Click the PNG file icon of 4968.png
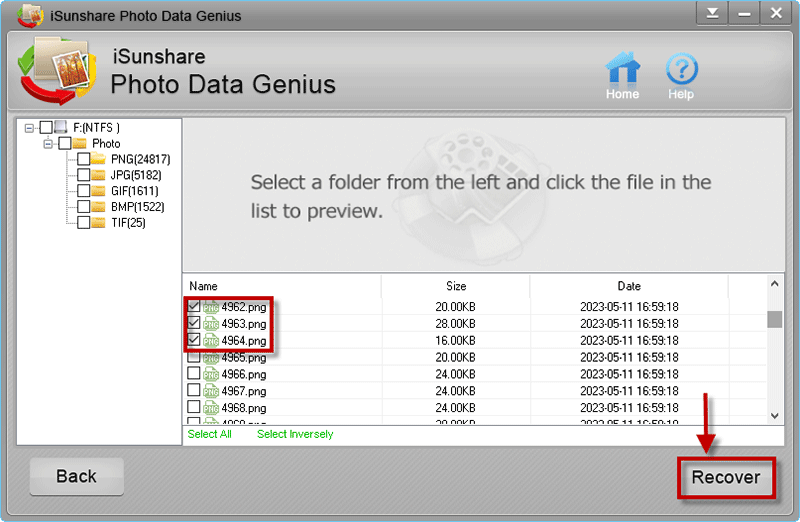This screenshot has height=522, width=800. 211,408
